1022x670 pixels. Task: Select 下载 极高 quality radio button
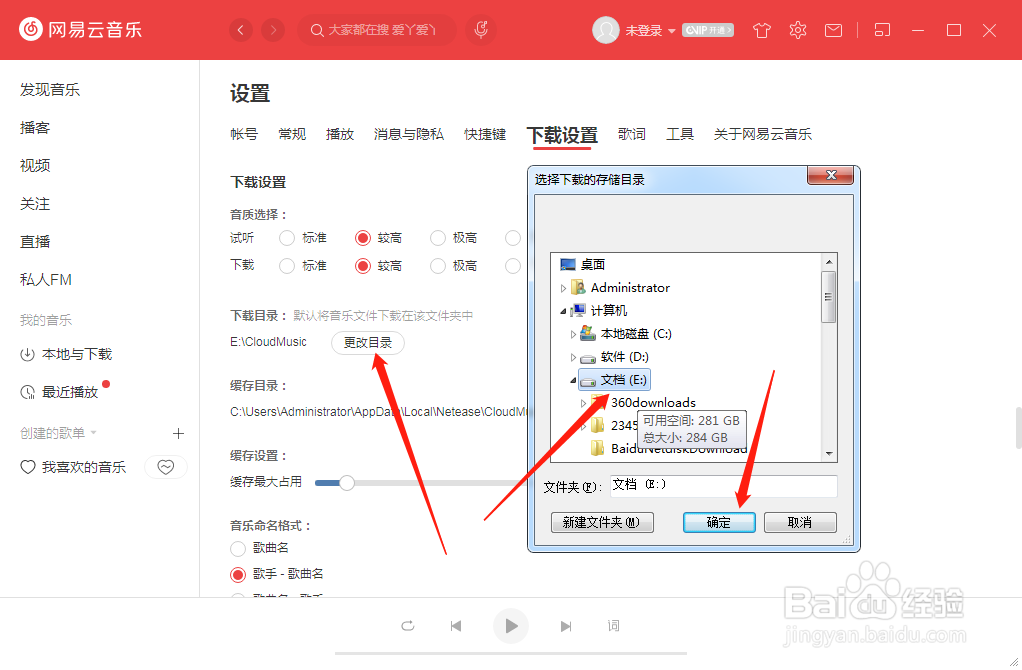point(438,266)
